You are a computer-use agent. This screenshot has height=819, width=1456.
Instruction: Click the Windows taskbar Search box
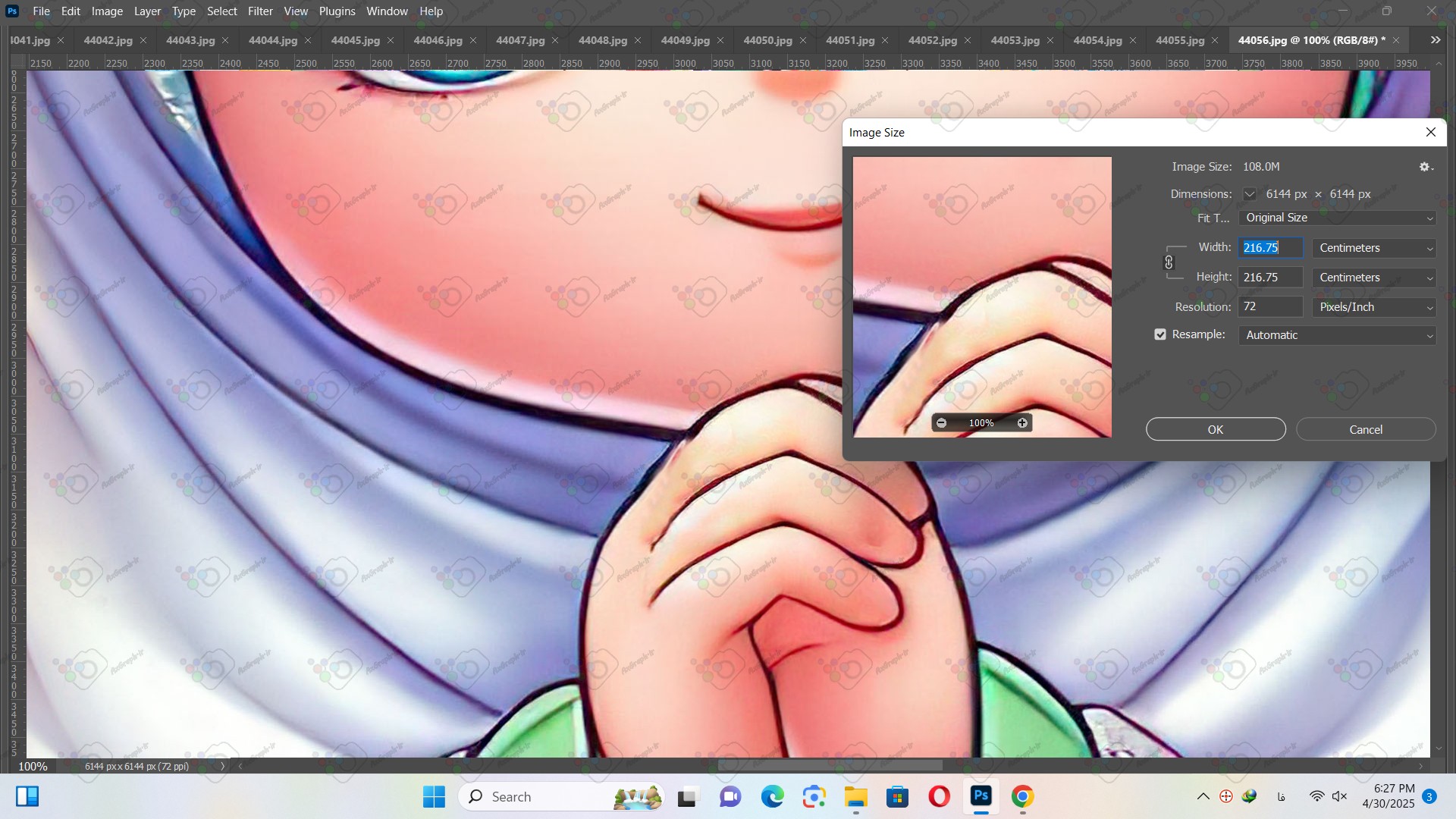tap(561, 796)
